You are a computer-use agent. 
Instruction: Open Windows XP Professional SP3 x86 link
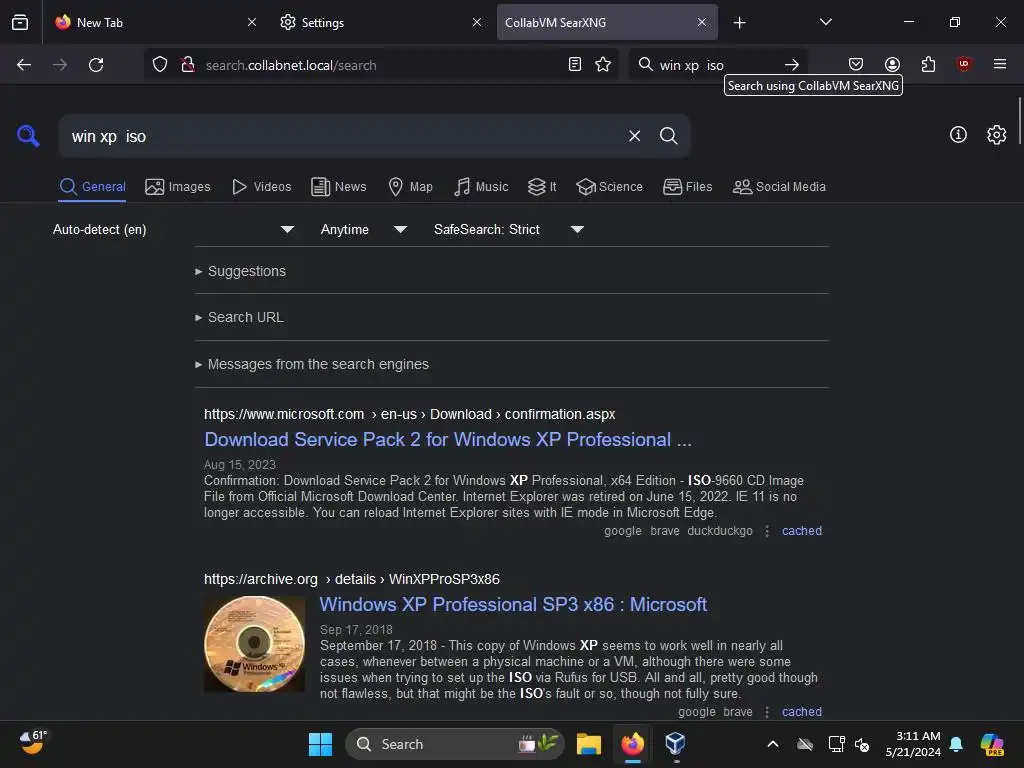pyautogui.click(x=513, y=605)
